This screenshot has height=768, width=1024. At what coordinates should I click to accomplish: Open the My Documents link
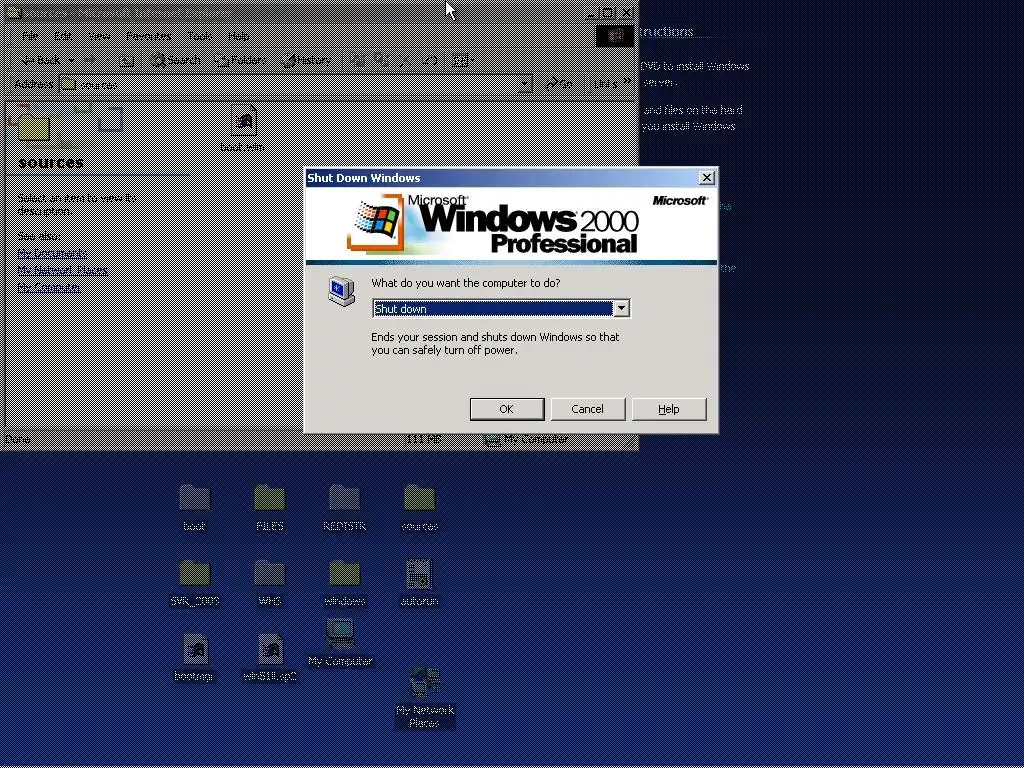click(52, 253)
